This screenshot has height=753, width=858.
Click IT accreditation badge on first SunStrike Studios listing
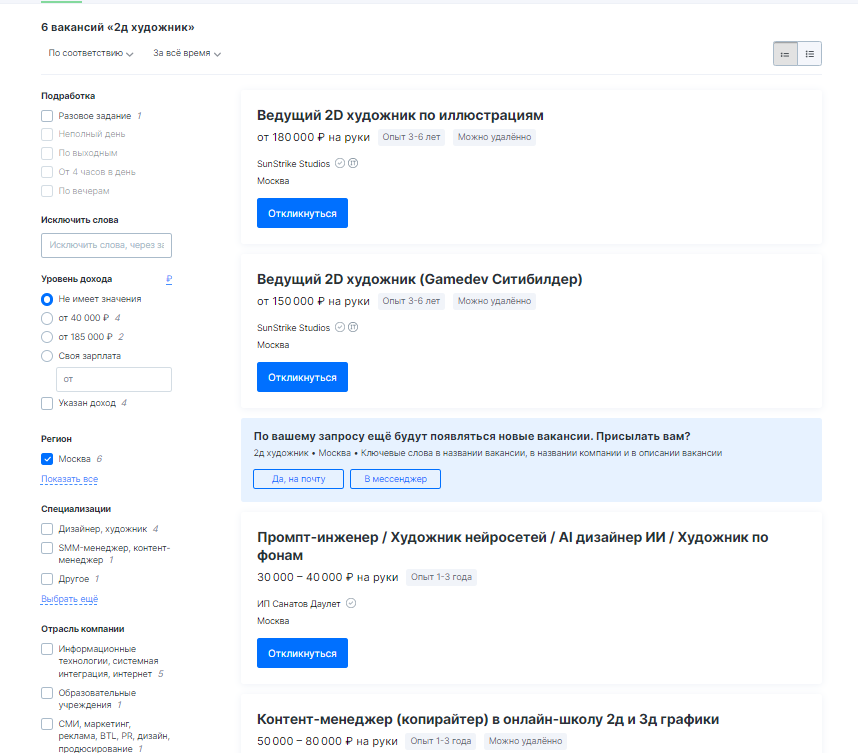click(353, 164)
